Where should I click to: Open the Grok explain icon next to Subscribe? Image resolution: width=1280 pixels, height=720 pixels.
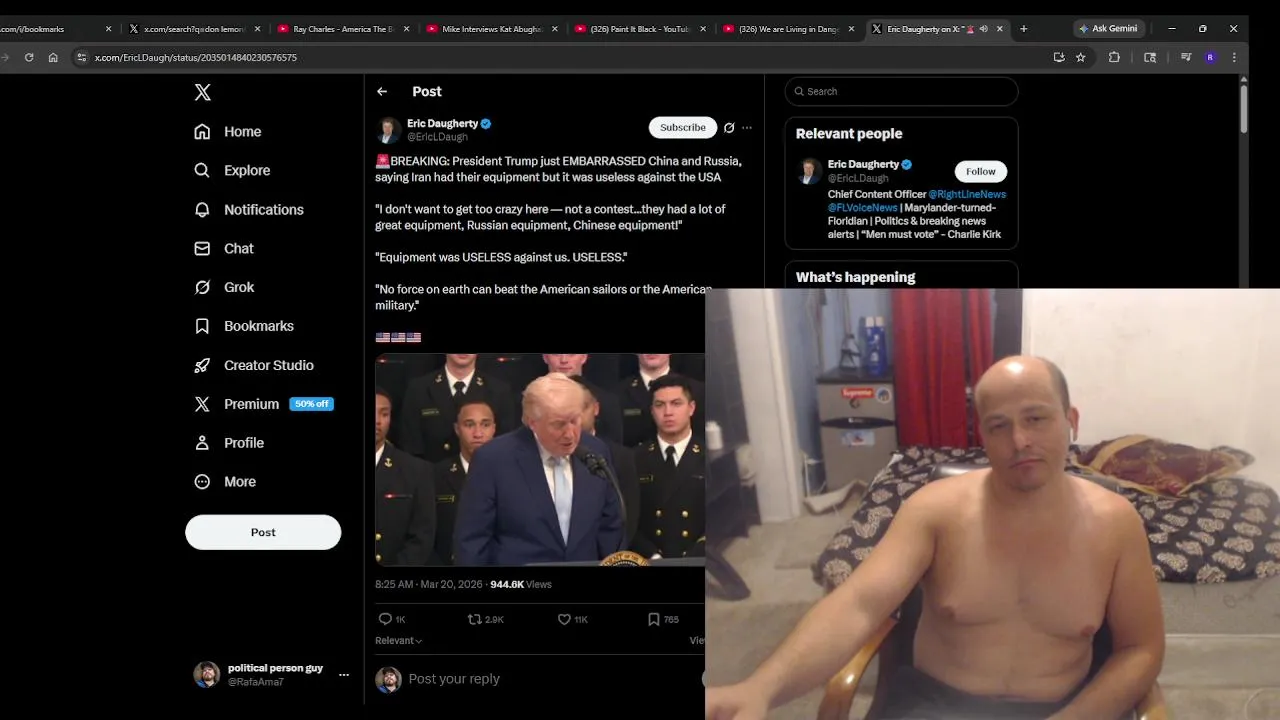729,127
